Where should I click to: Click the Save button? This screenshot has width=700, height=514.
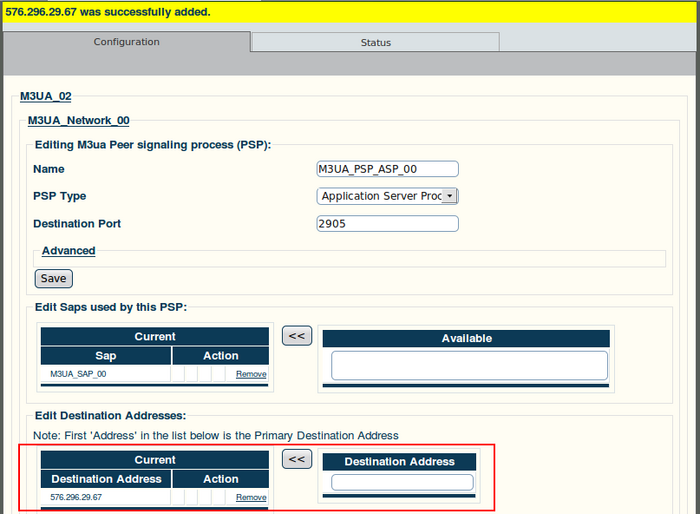pyautogui.click(x=54, y=279)
